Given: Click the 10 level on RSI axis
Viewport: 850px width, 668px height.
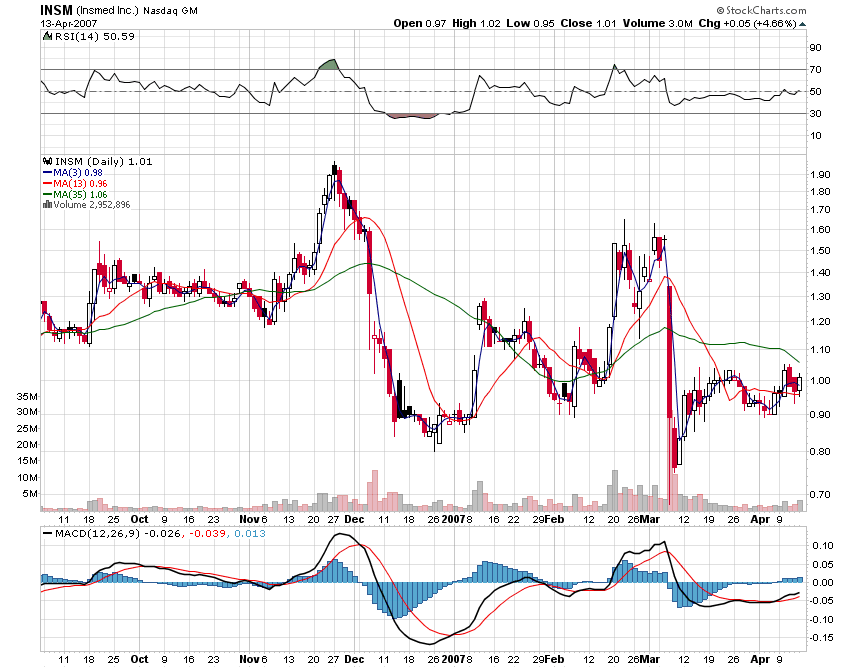Looking at the screenshot, I should [x=815, y=136].
